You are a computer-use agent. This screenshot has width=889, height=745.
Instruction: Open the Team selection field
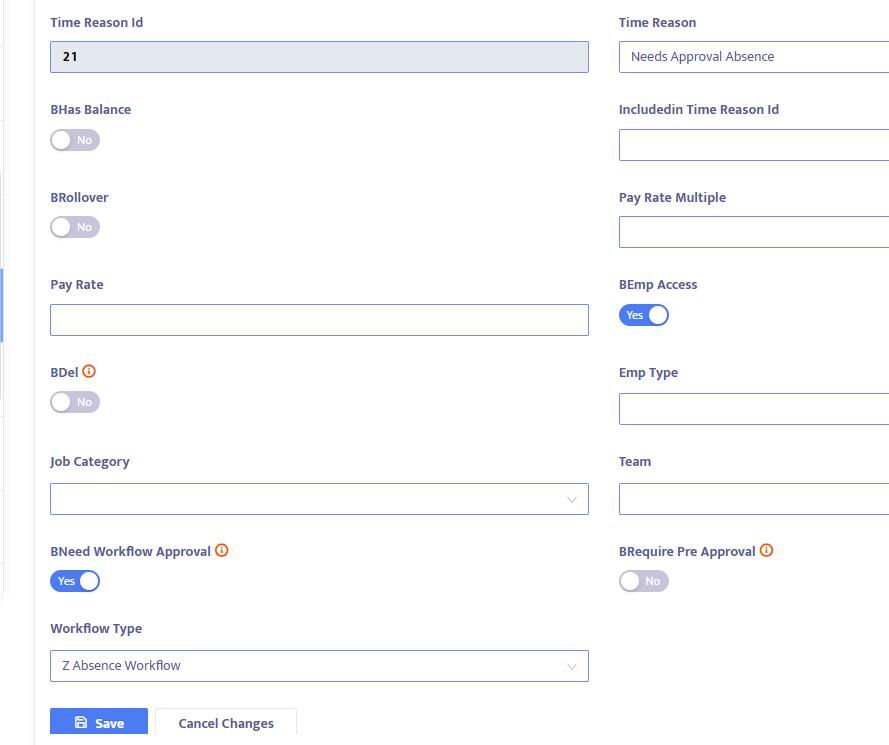[753, 499]
